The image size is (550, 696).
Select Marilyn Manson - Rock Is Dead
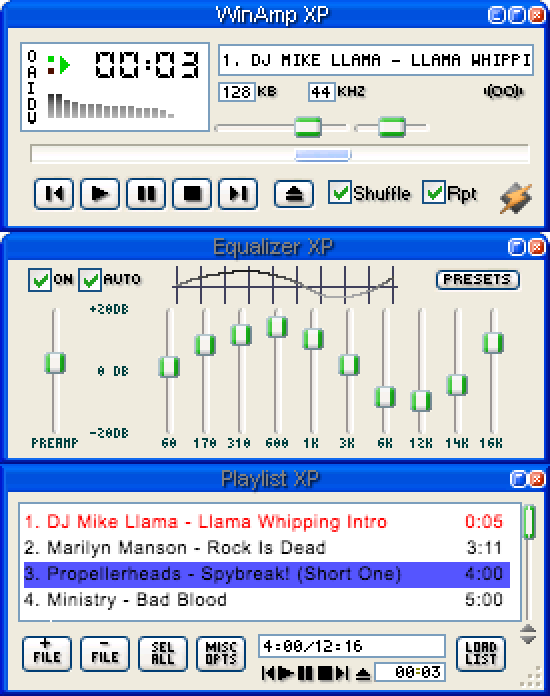click(x=266, y=547)
